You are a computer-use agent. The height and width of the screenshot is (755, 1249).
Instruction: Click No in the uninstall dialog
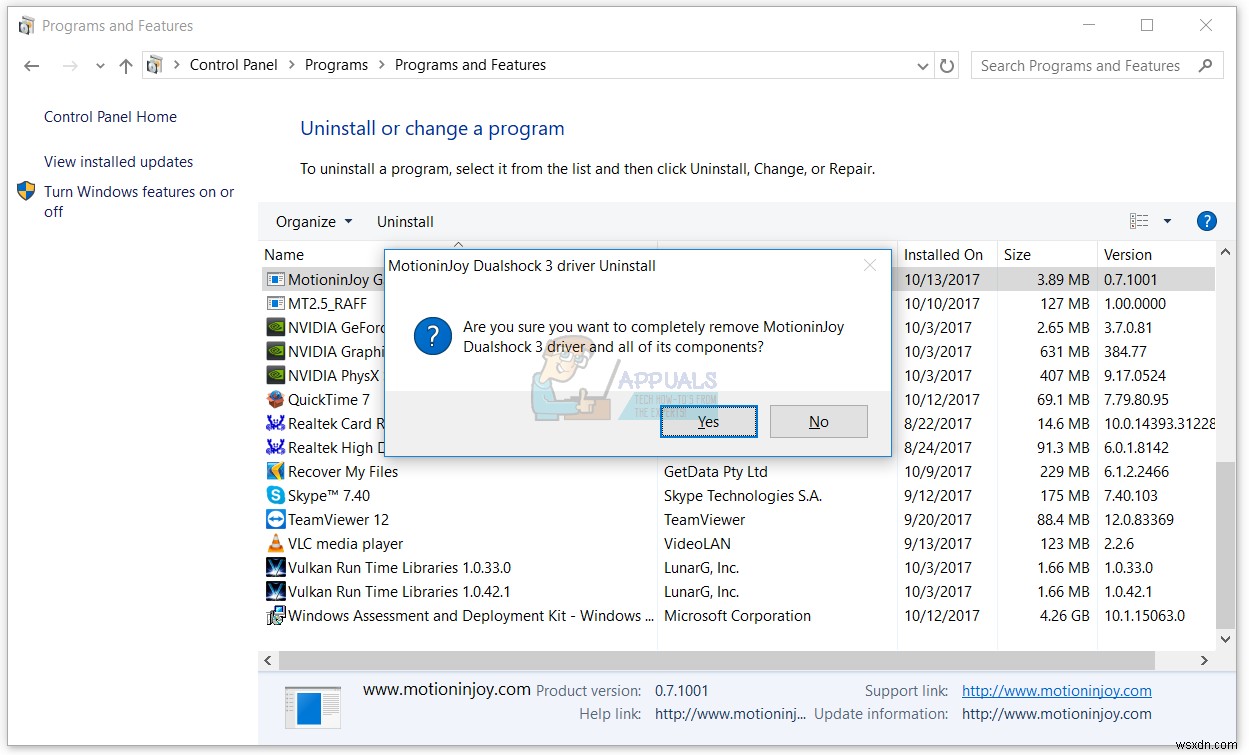click(819, 422)
